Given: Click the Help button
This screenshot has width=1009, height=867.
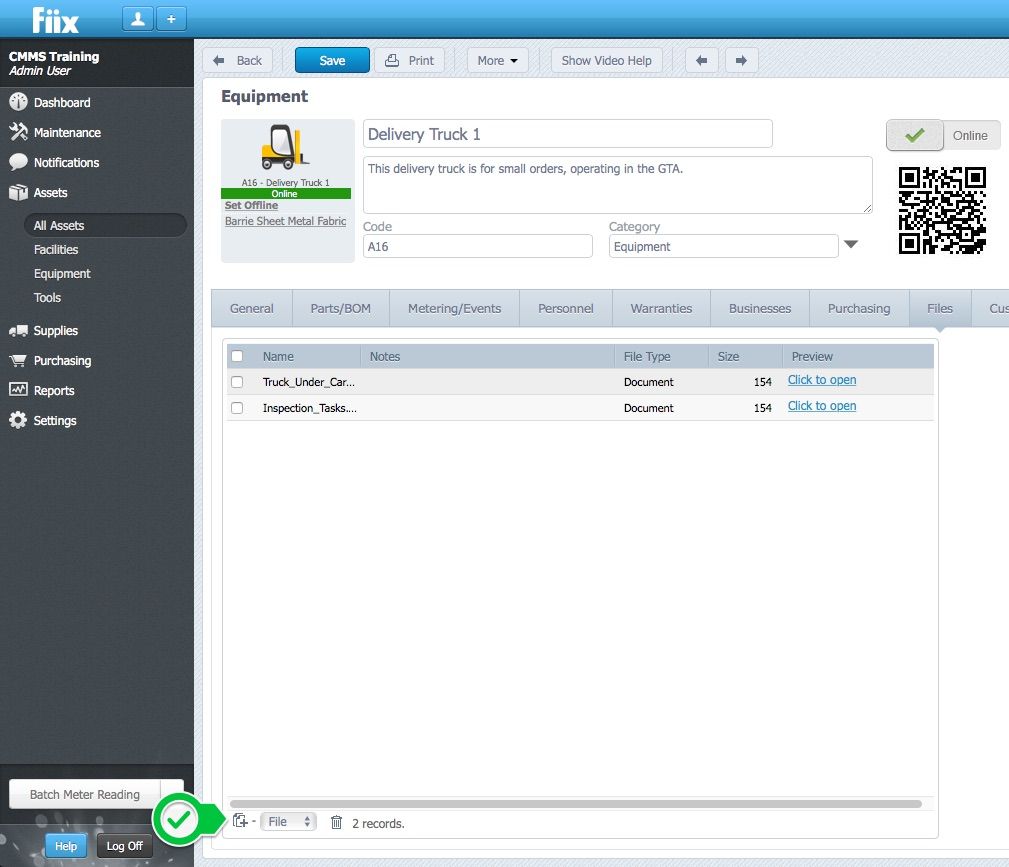Looking at the screenshot, I should 66,846.
